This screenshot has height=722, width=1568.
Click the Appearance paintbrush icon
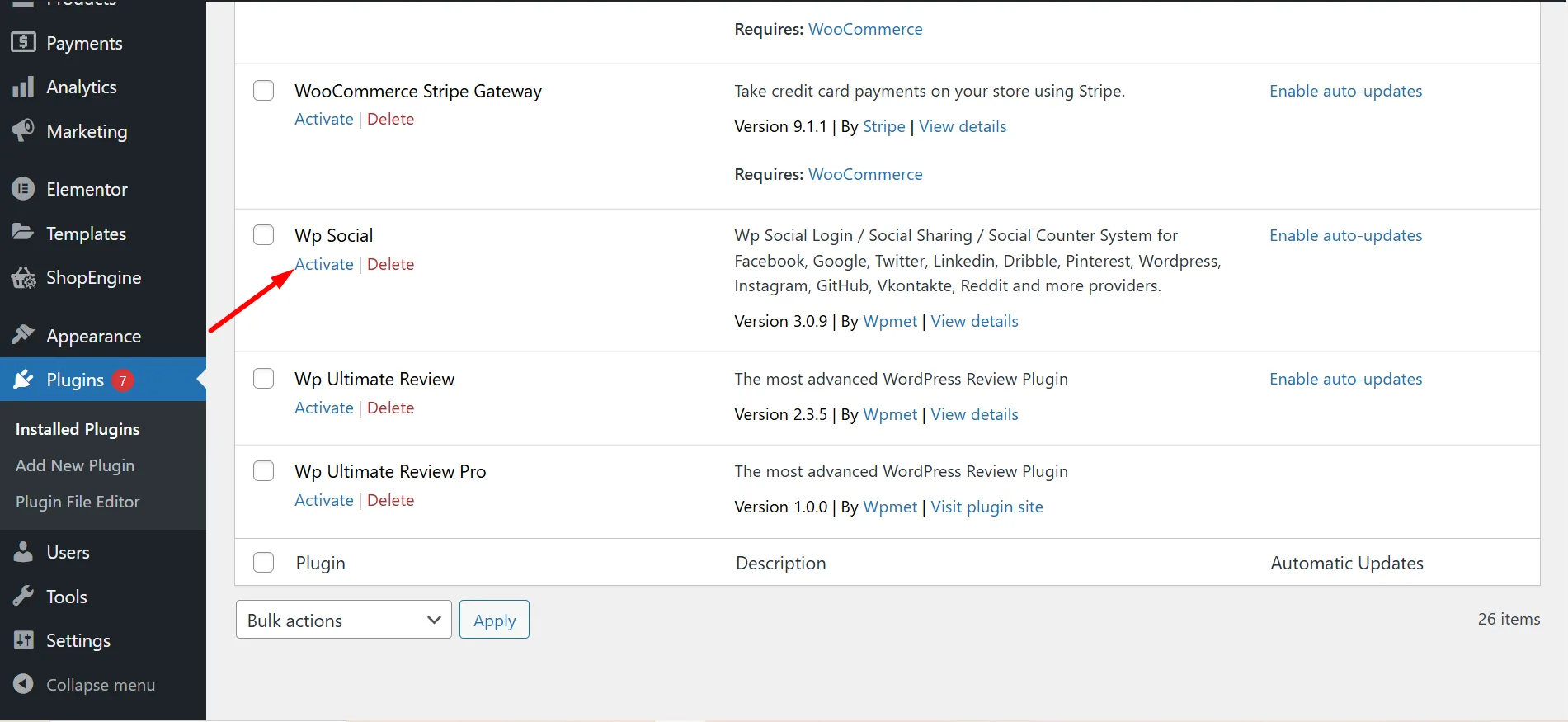(23, 335)
